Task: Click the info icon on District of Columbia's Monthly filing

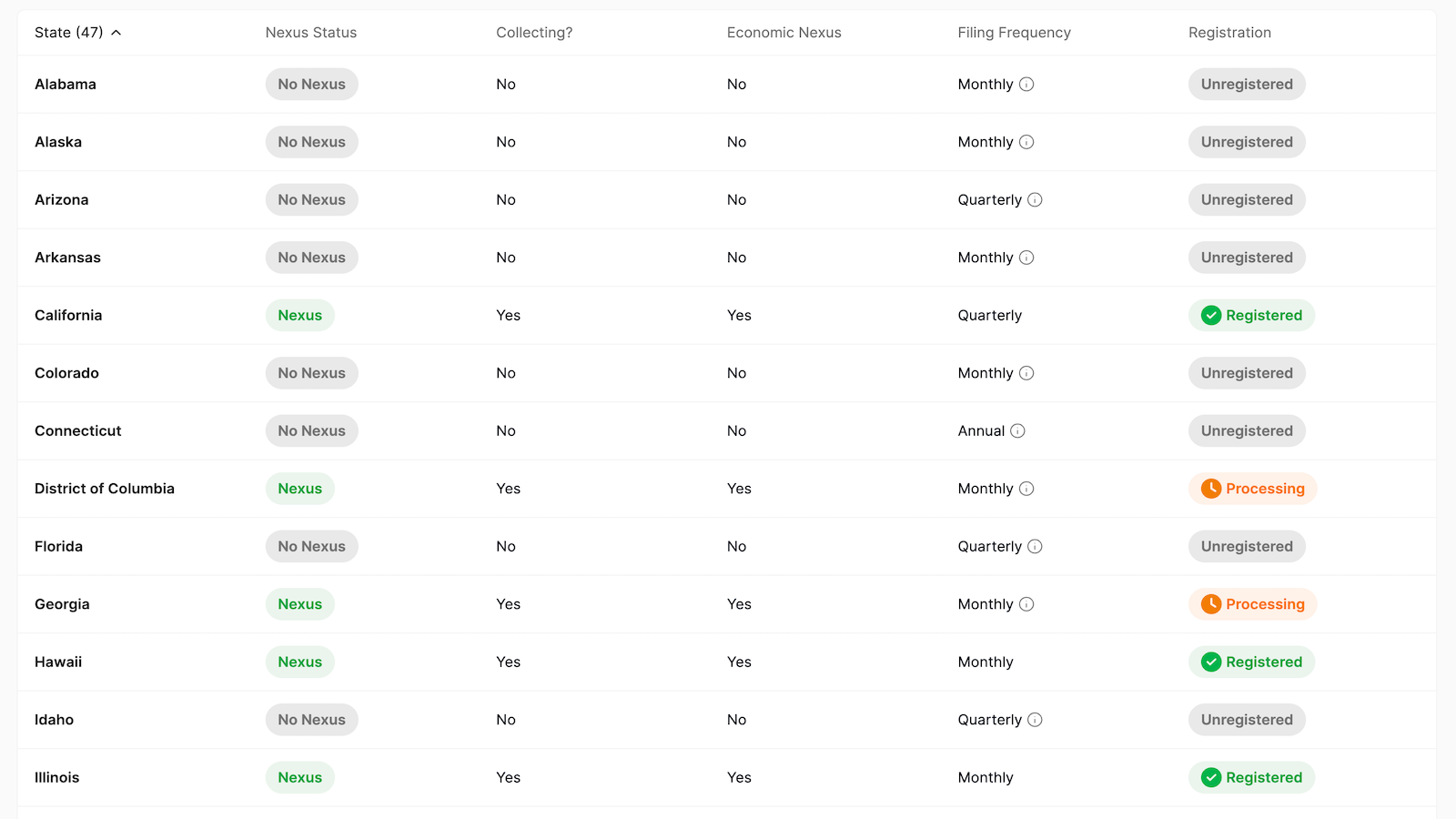Action: tap(1026, 489)
